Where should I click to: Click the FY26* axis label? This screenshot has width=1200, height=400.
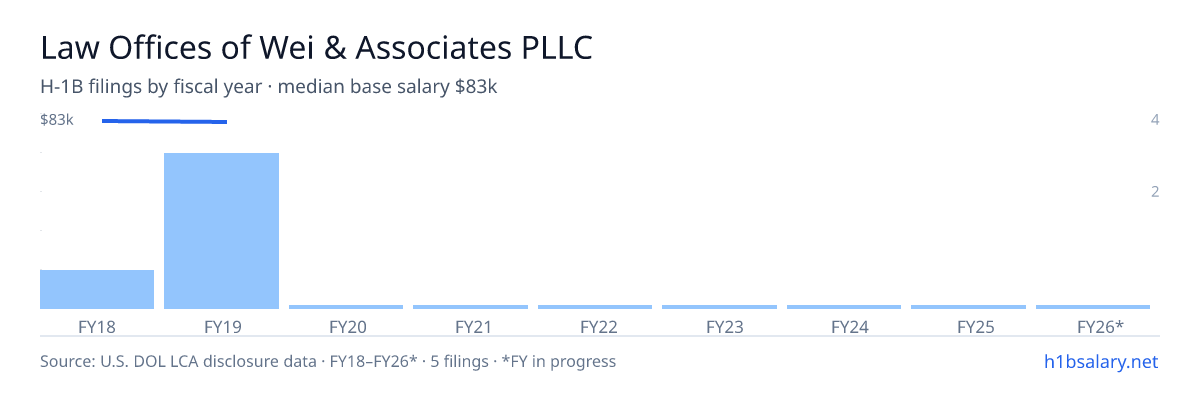point(1100,326)
